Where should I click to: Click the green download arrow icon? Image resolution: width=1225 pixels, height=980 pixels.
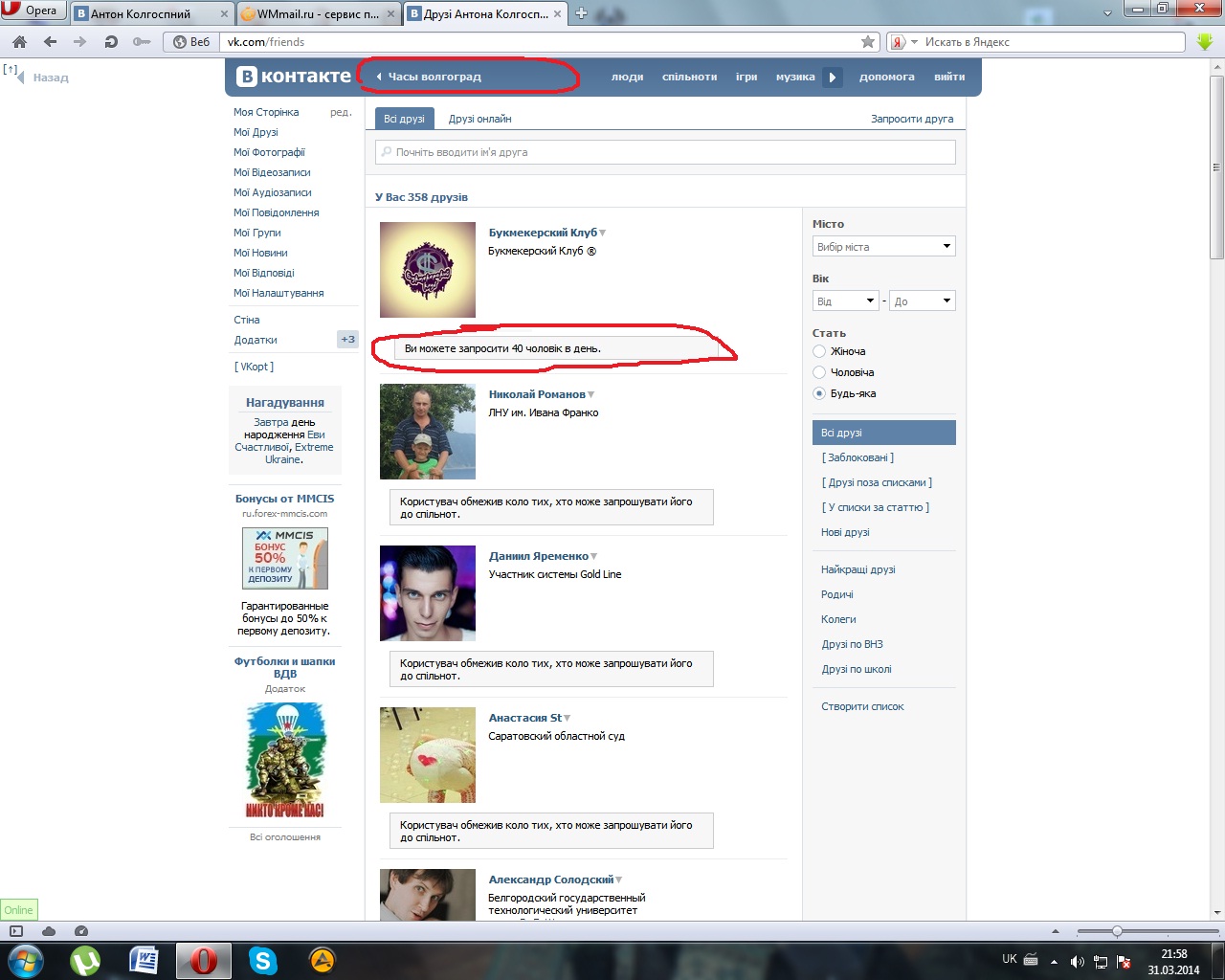(x=1205, y=42)
